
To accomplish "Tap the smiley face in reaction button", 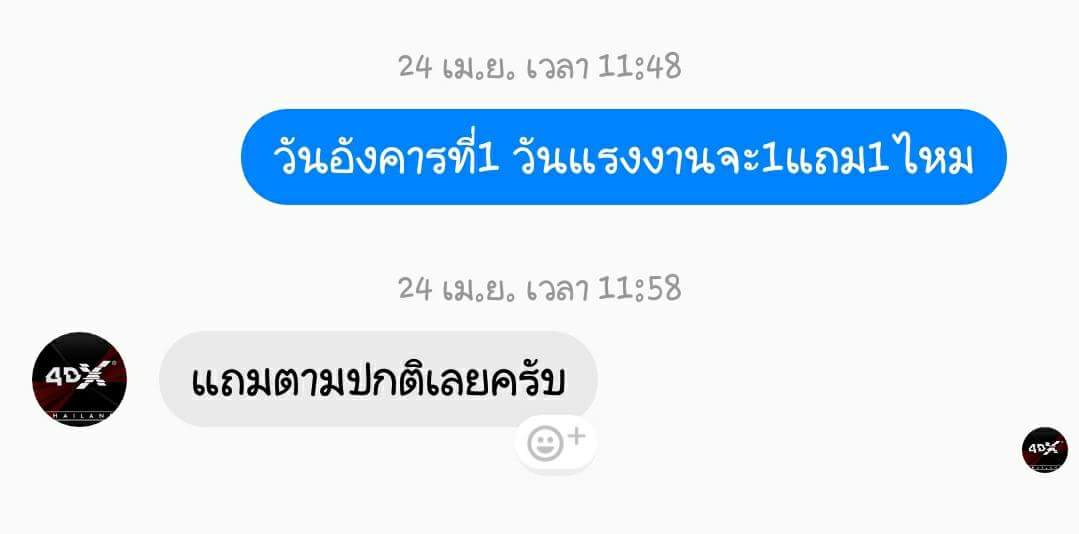I will tap(545, 445).
